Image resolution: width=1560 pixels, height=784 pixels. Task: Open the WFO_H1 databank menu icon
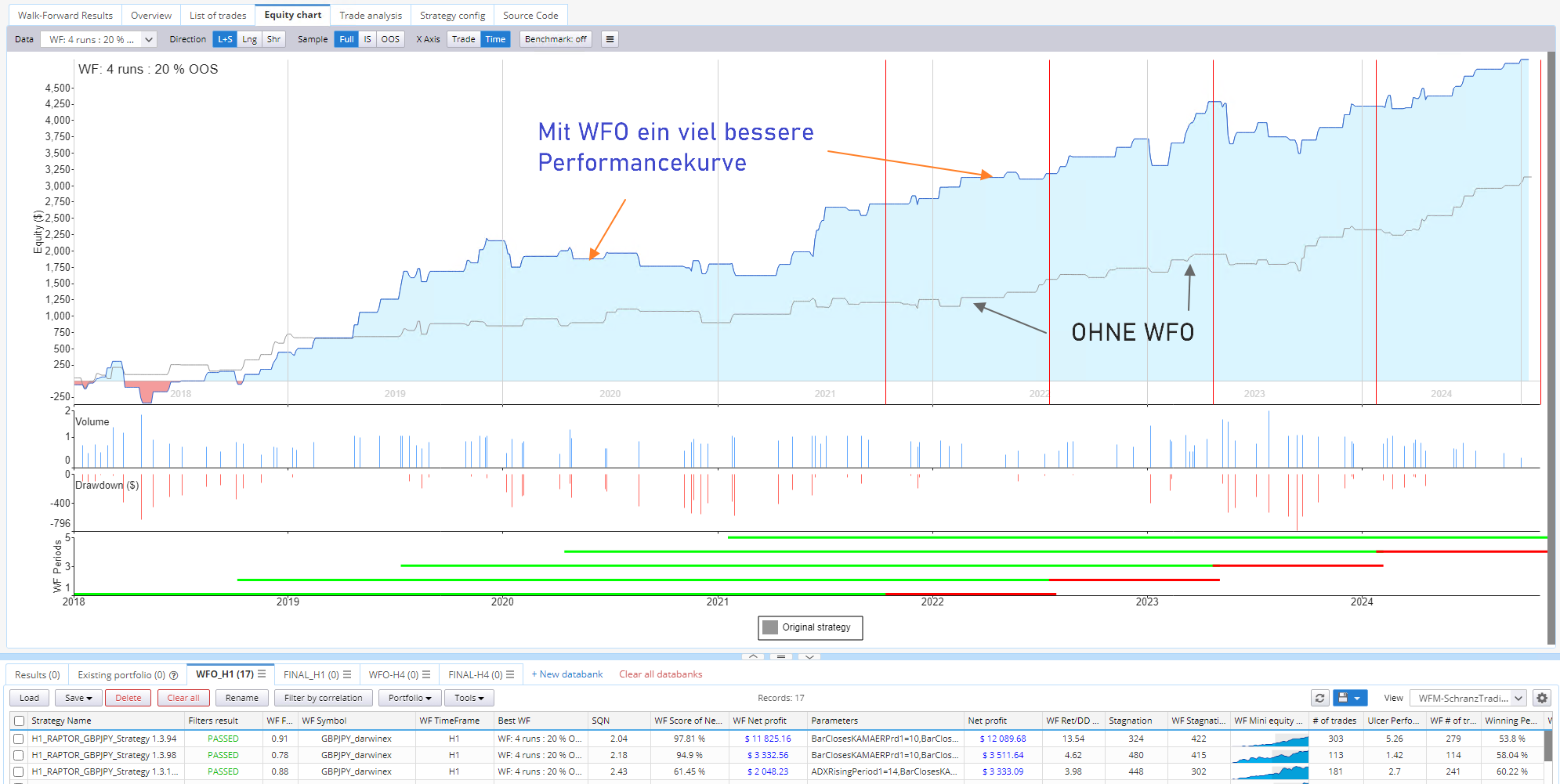262,674
